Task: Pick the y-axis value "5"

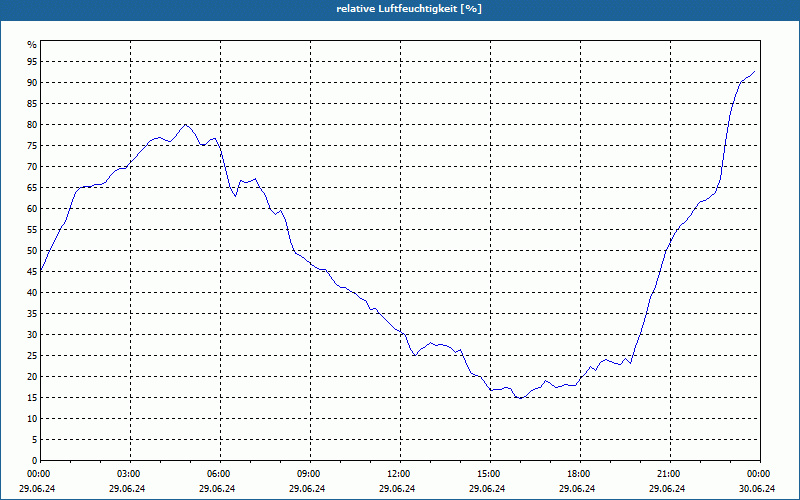Action: coord(35,440)
